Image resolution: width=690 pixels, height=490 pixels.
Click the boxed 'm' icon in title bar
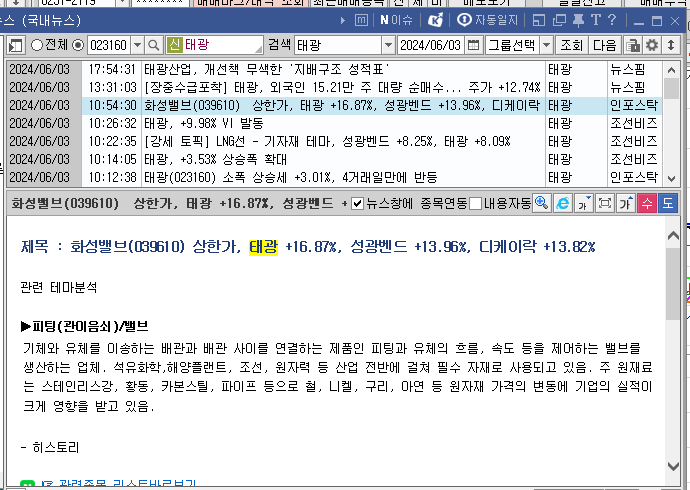pos(361,20)
